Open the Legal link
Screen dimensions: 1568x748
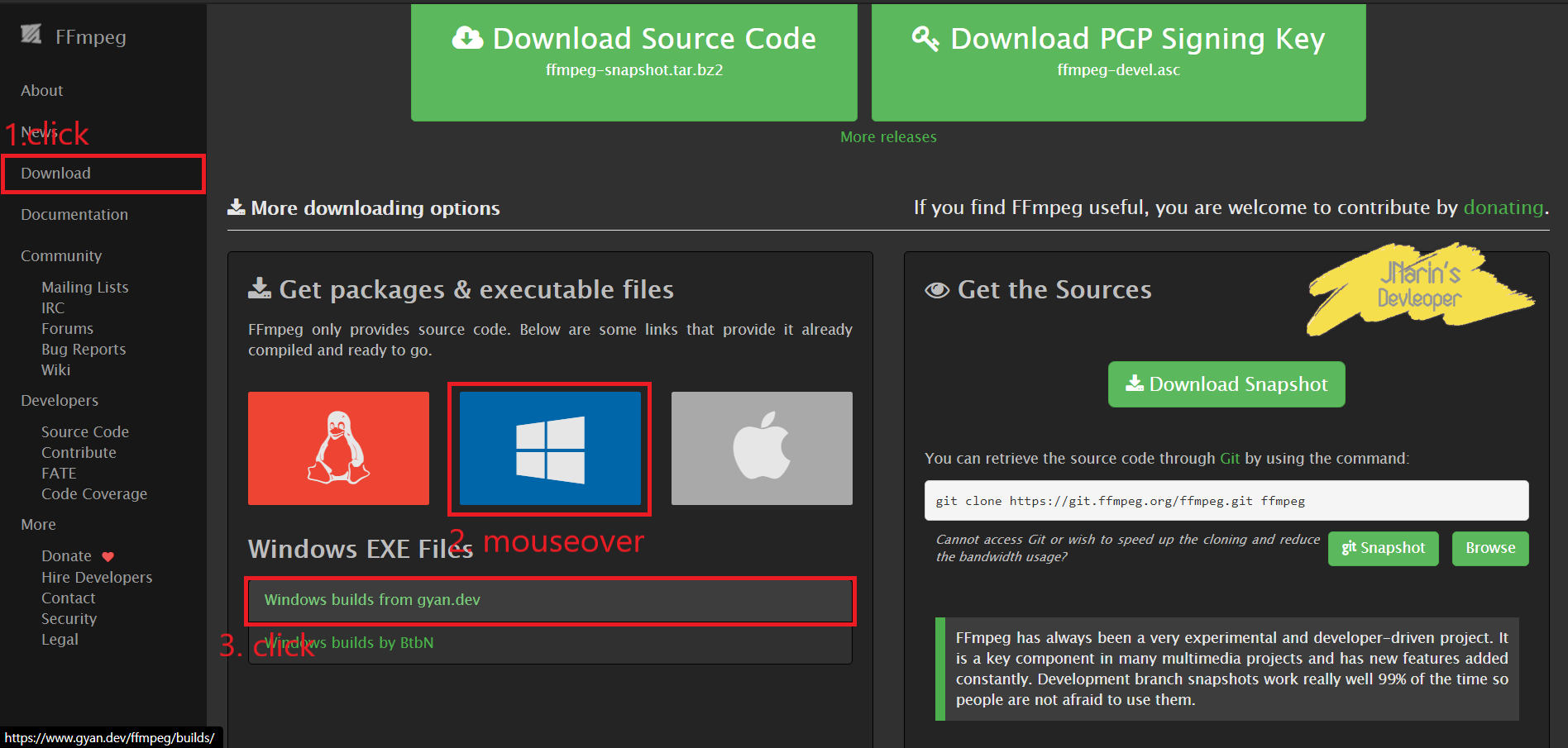coord(60,640)
